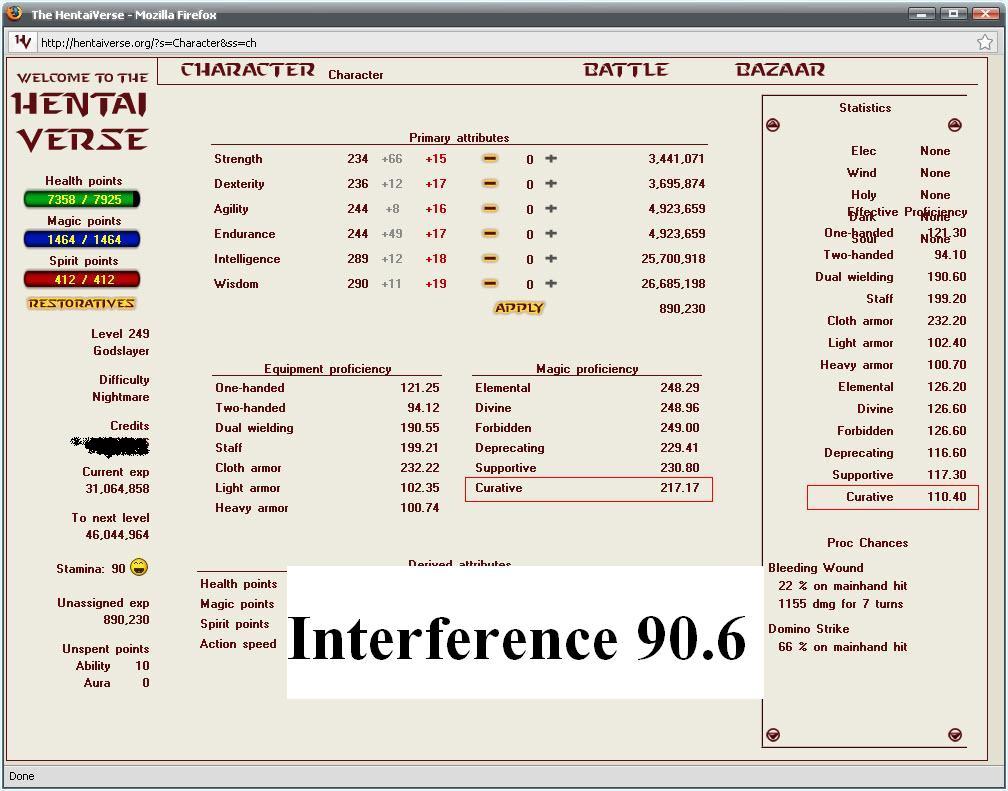Click the 'Godslayer' title text
Image resolution: width=1008 pixels, height=791 pixels.
coord(121,350)
